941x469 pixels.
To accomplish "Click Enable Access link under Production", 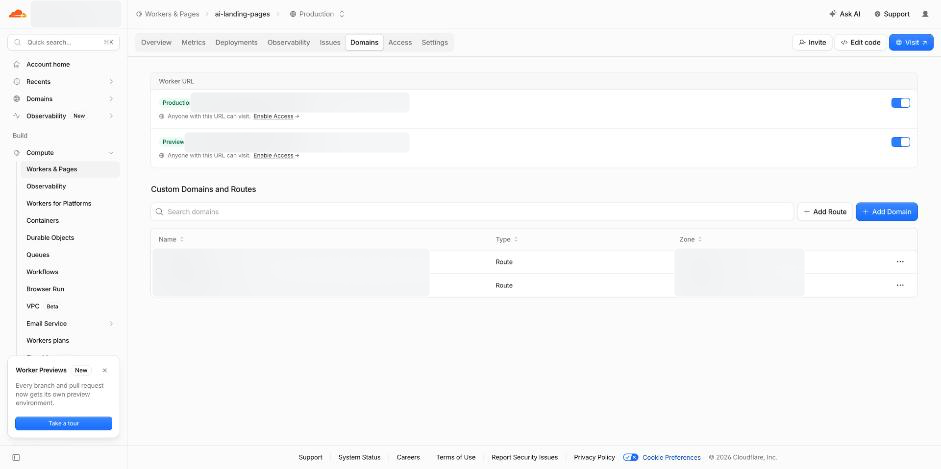I will point(276,116).
